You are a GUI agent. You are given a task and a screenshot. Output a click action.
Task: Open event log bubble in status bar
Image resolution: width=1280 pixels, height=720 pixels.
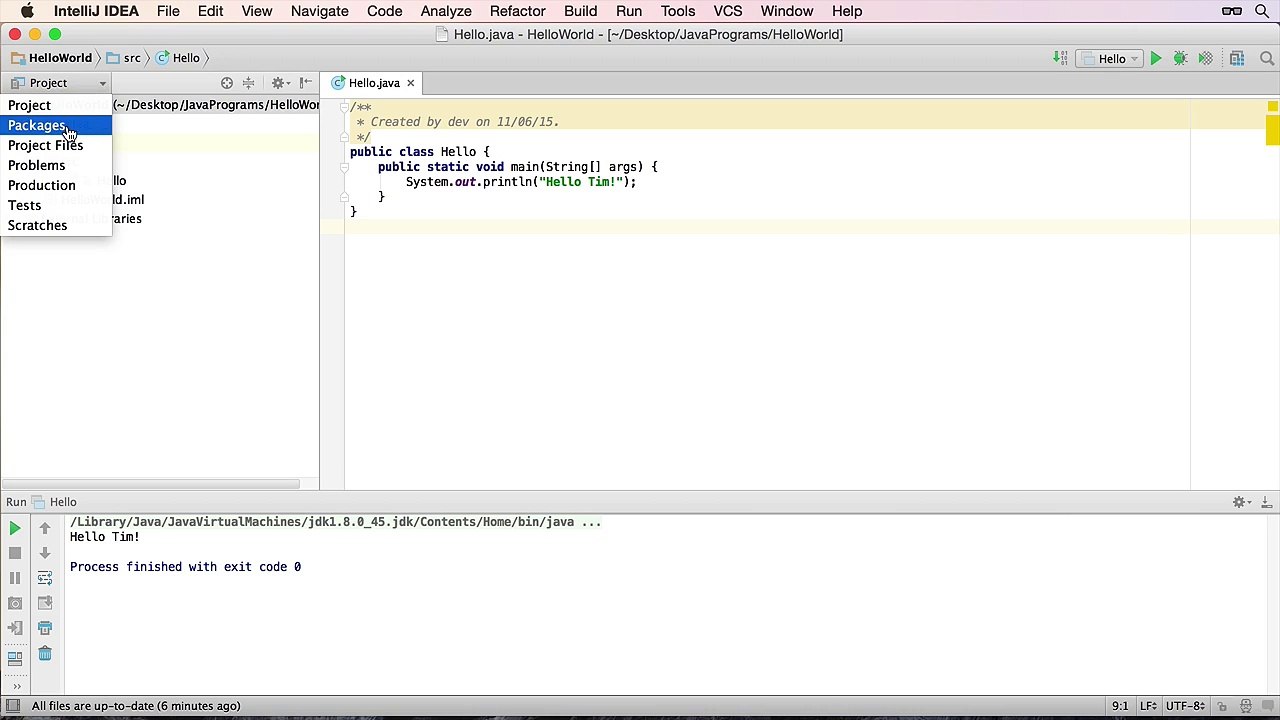tap(1268, 706)
